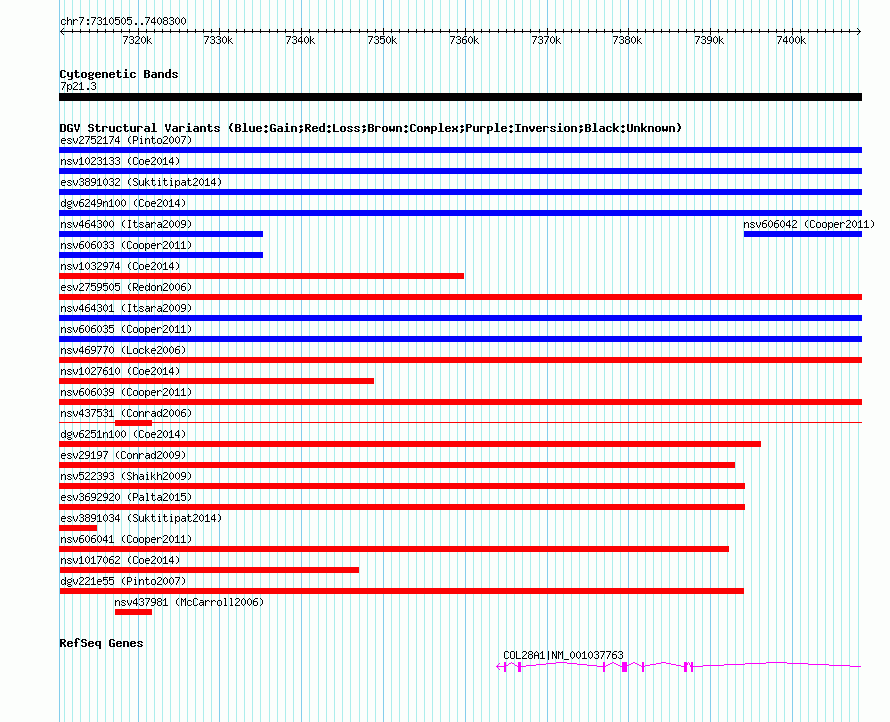Click the esv2752174 (Pinto2007) variant label
890x722 pixels.
point(126,140)
